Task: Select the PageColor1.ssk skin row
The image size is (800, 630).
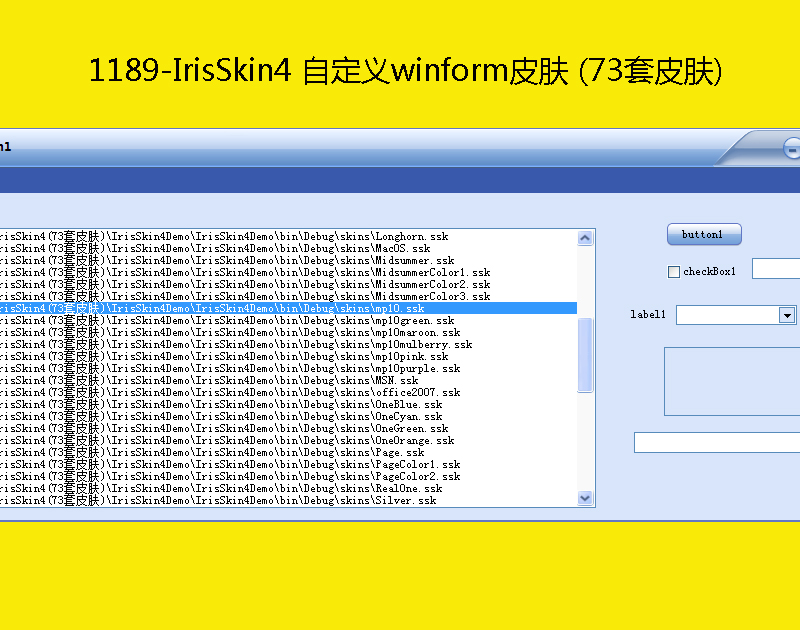Action: pyautogui.click(x=288, y=464)
